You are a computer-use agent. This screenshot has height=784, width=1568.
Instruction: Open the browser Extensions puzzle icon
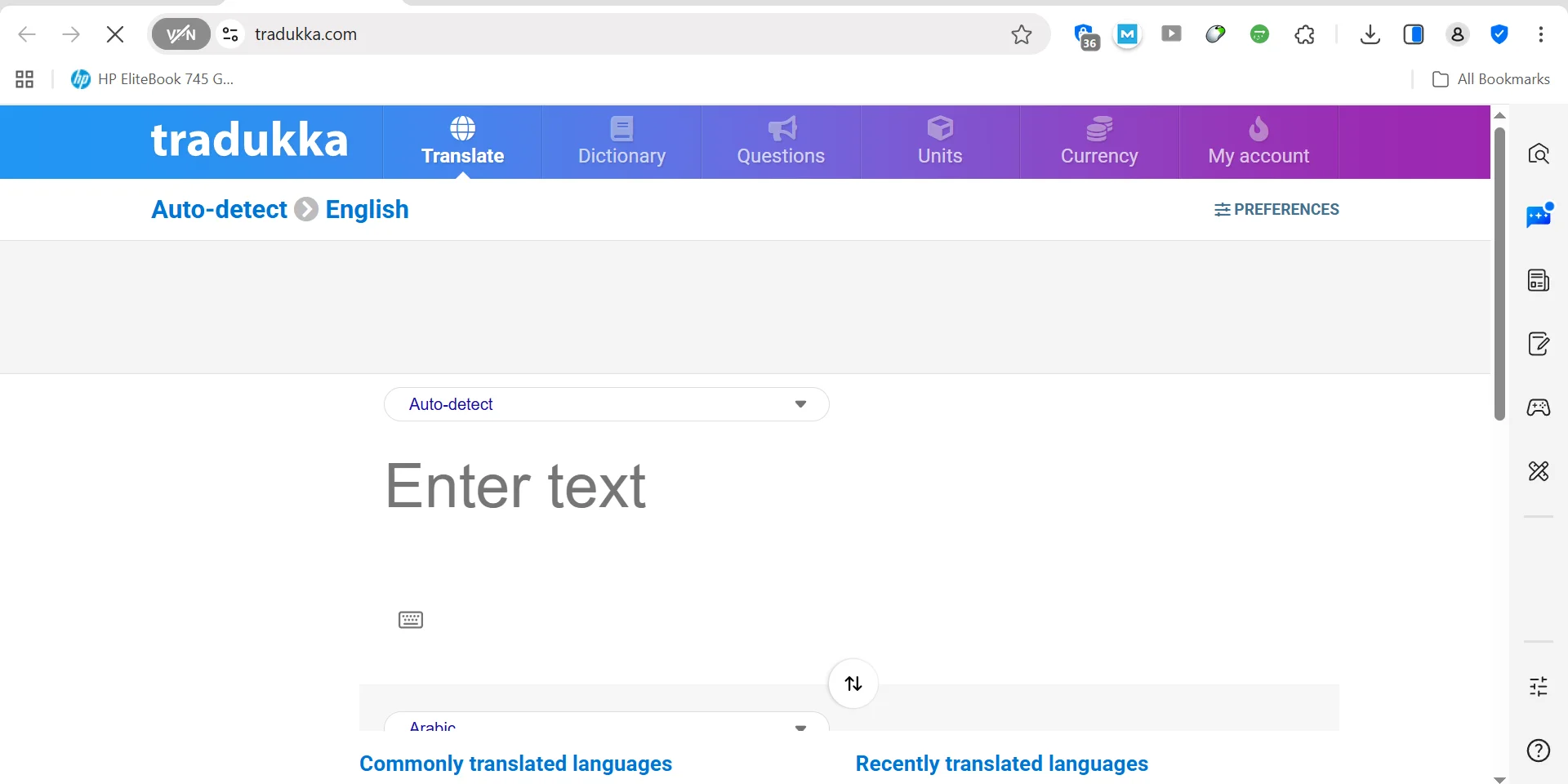click(1304, 34)
